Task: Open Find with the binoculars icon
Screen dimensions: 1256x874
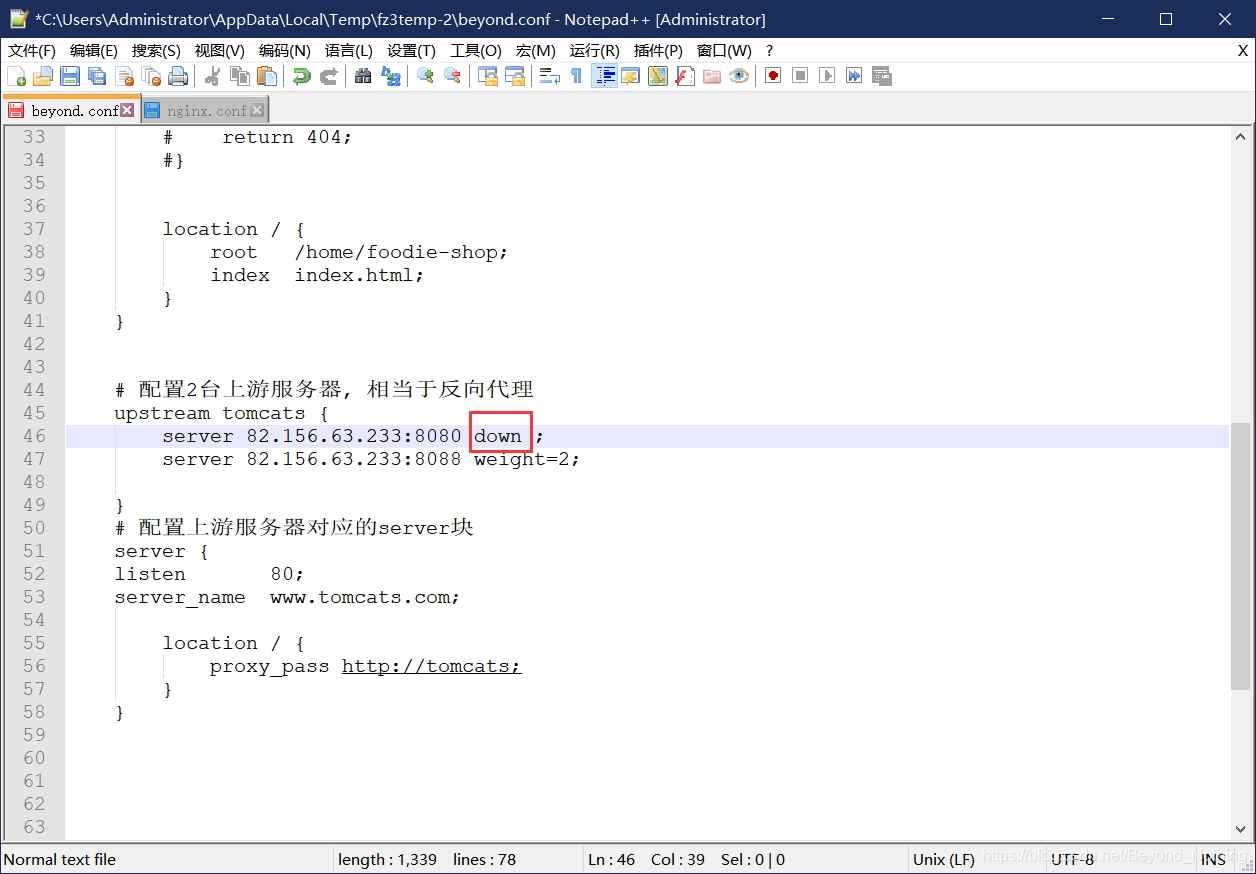Action: pos(363,76)
